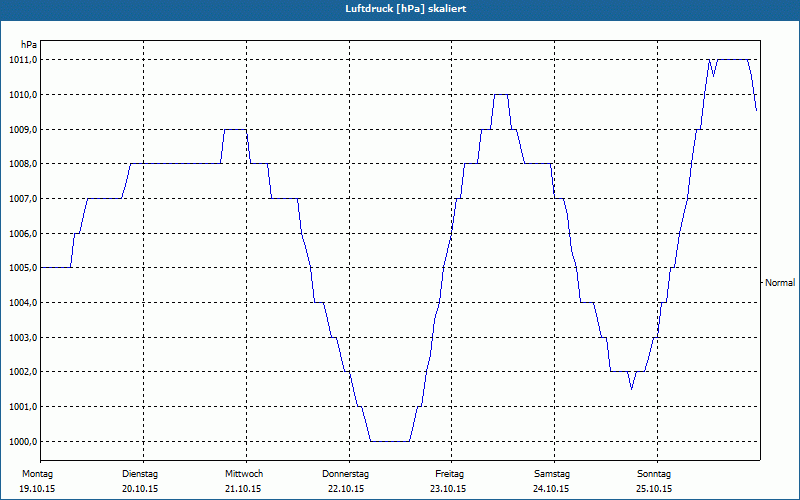
Task: Click the 1003,0 axis value
Action: (23, 337)
